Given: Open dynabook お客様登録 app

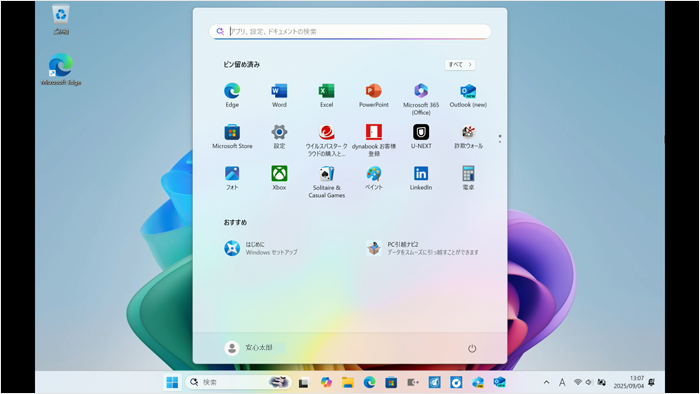Looking at the screenshot, I should [x=374, y=140].
